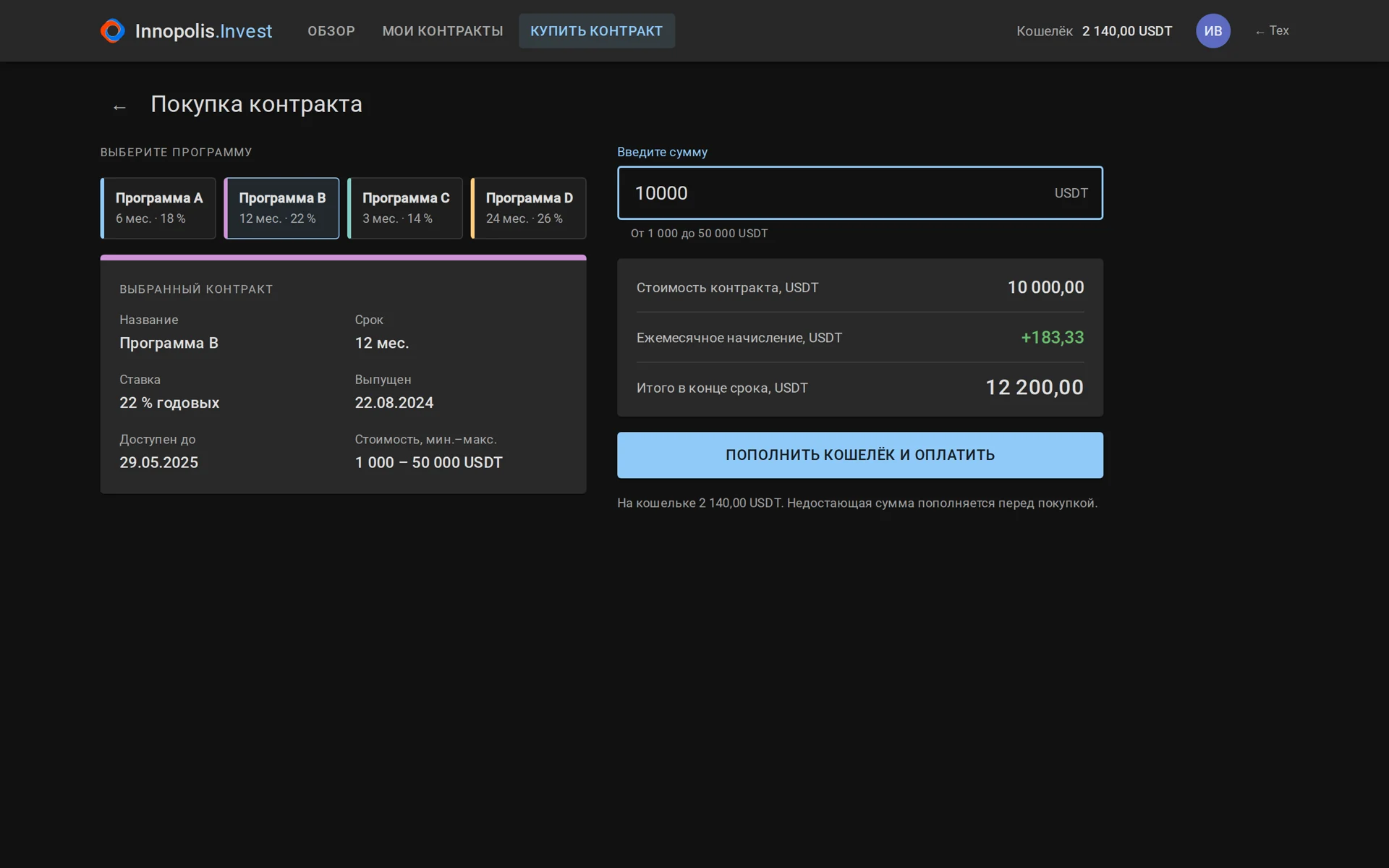Select the Купить контракт tab
The image size is (1389, 868).
pos(597,31)
